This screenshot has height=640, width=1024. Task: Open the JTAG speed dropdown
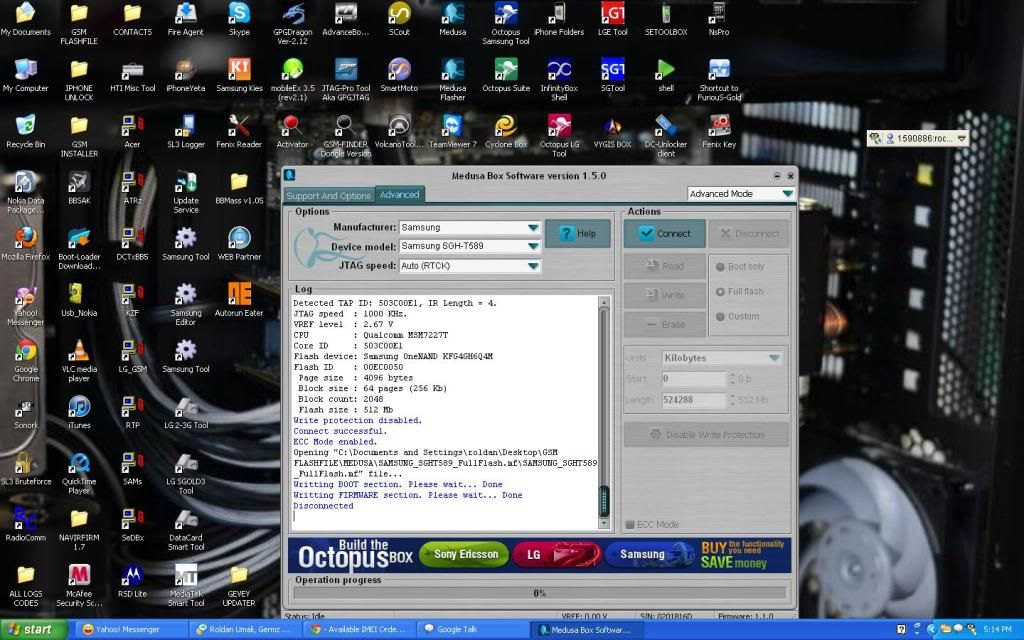click(x=534, y=266)
